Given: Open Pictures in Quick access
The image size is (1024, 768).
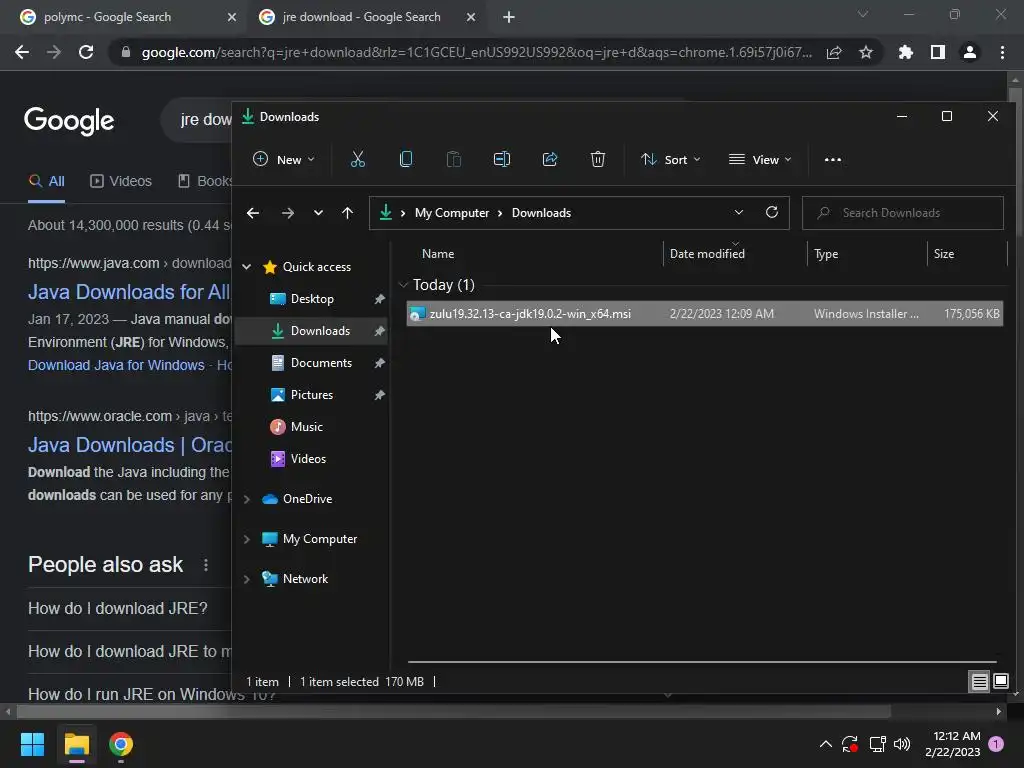Looking at the screenshot, I should (x=312, y=395).
